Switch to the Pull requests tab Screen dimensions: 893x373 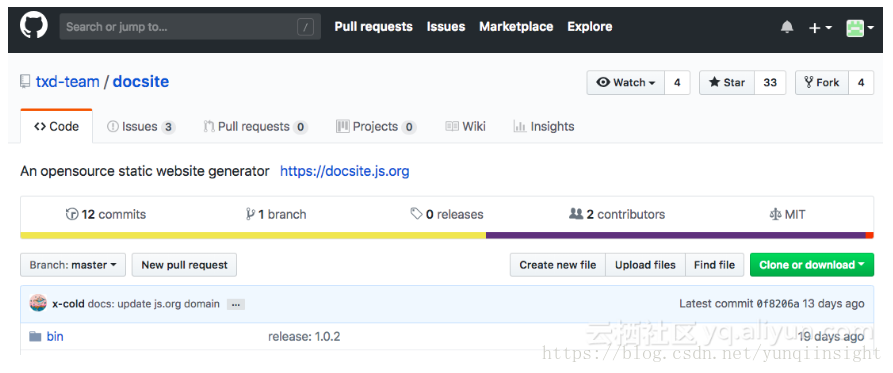[x=256, y=126]
